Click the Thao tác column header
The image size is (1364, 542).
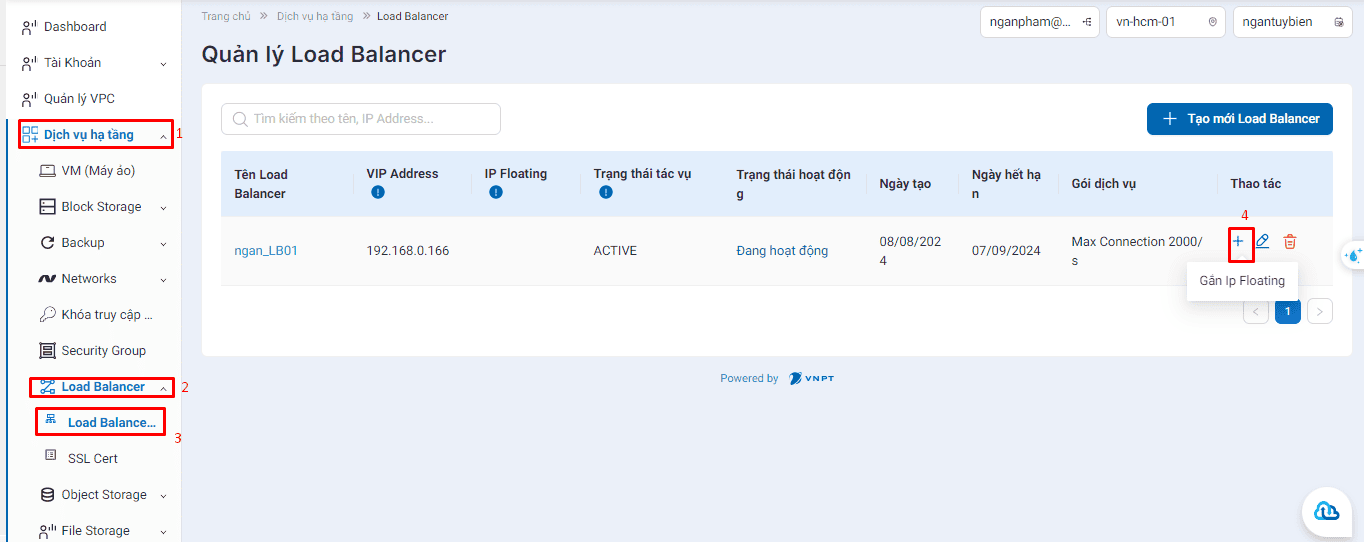click(x=1256, y=184)
